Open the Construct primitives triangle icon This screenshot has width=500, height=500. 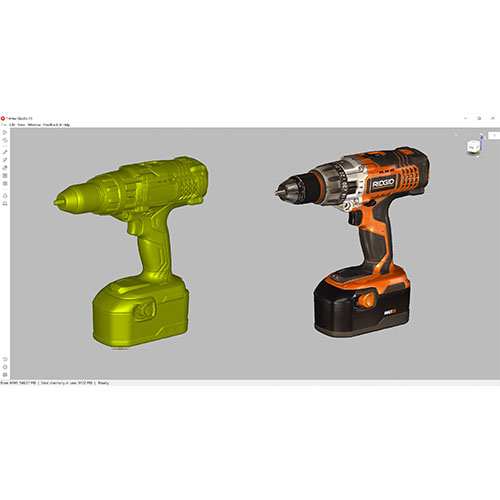[x=5, y=195]
